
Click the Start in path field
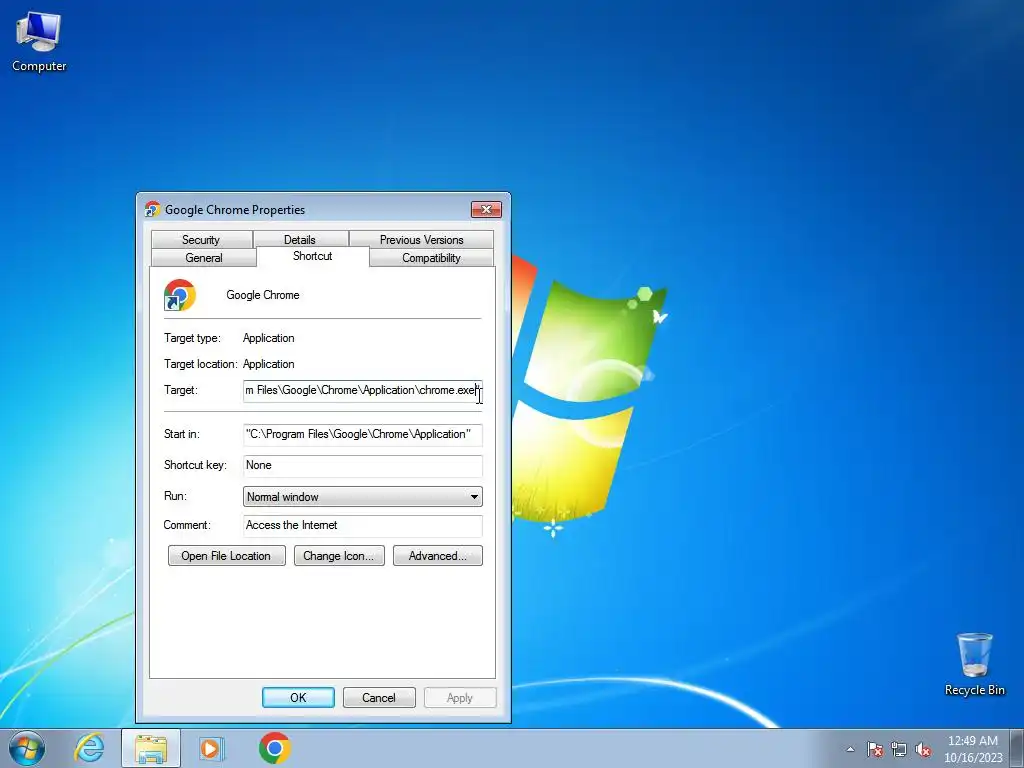[362, 434]
